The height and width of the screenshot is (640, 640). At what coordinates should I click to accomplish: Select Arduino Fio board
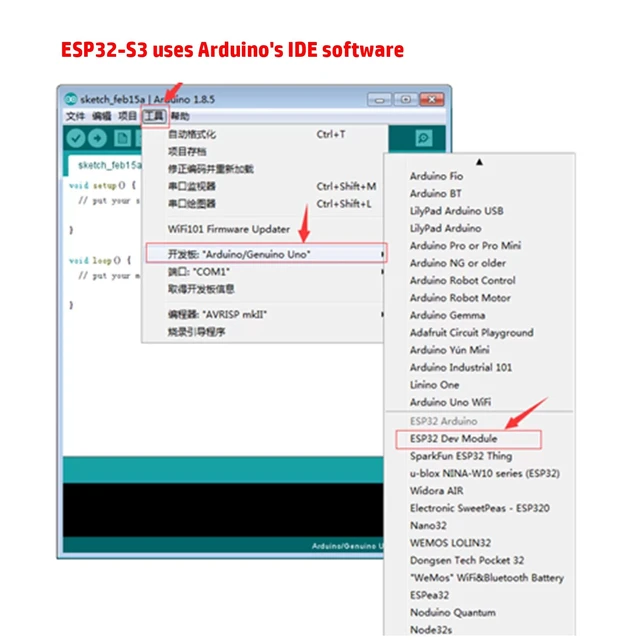point(480,176)
